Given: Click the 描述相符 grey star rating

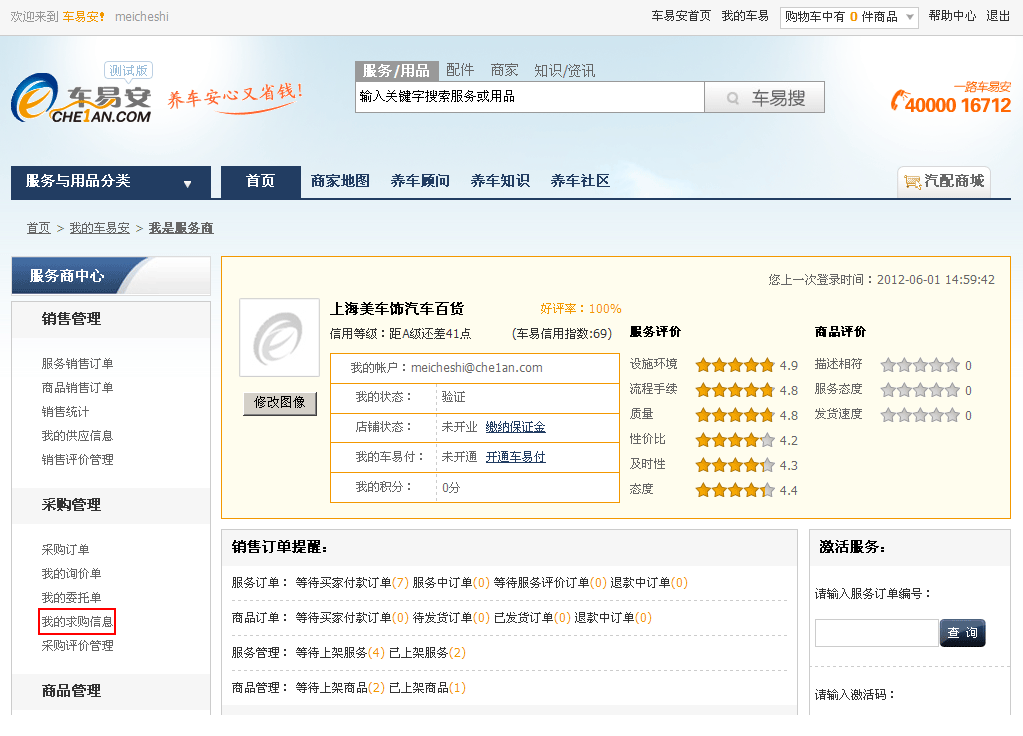Looking at the screenshot, I should pyautogui.click(x=920, y=365).
